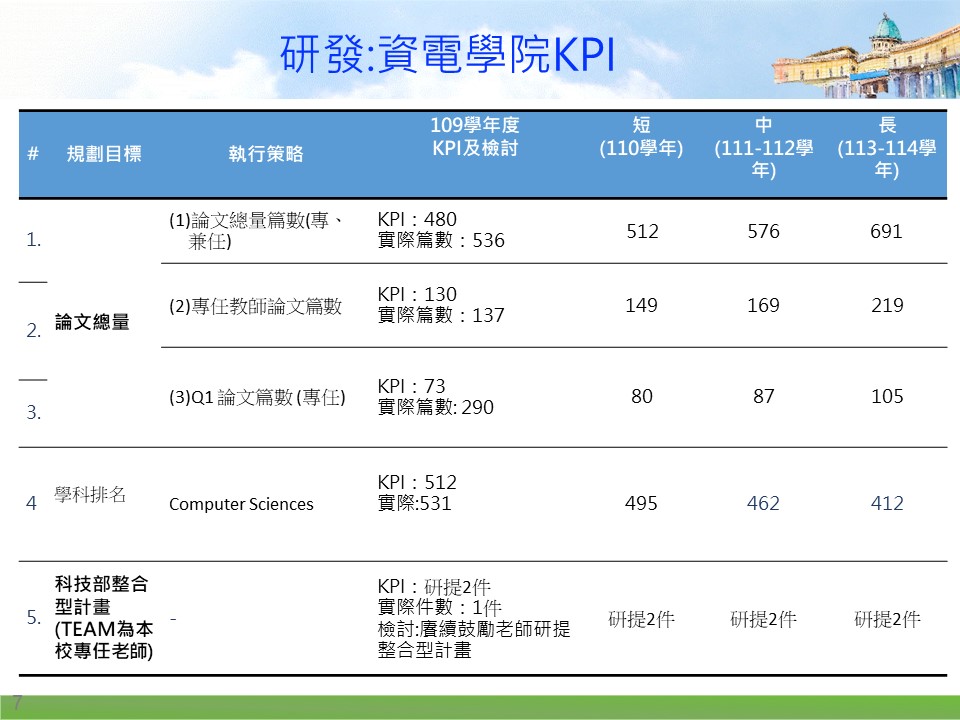
Task: Select the 學科排名 goal label
Action: [90, 494]
